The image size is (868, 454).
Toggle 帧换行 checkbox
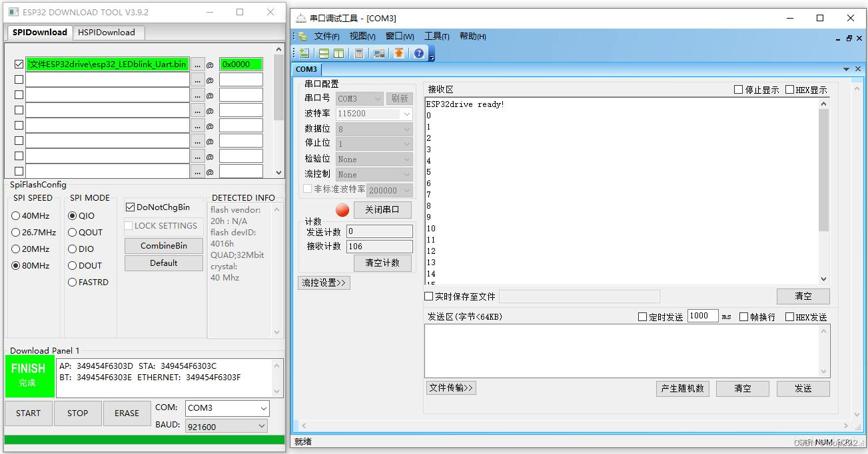pos(743,317)
